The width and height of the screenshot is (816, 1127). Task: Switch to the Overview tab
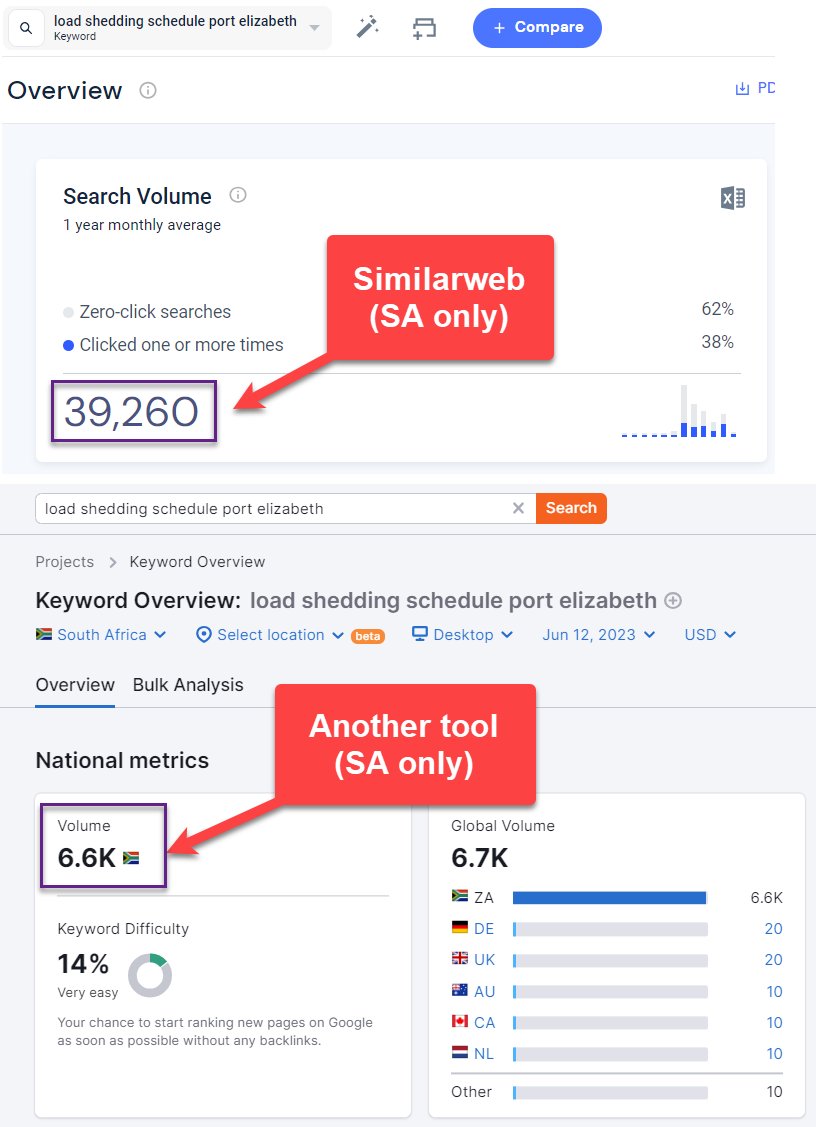75,685
